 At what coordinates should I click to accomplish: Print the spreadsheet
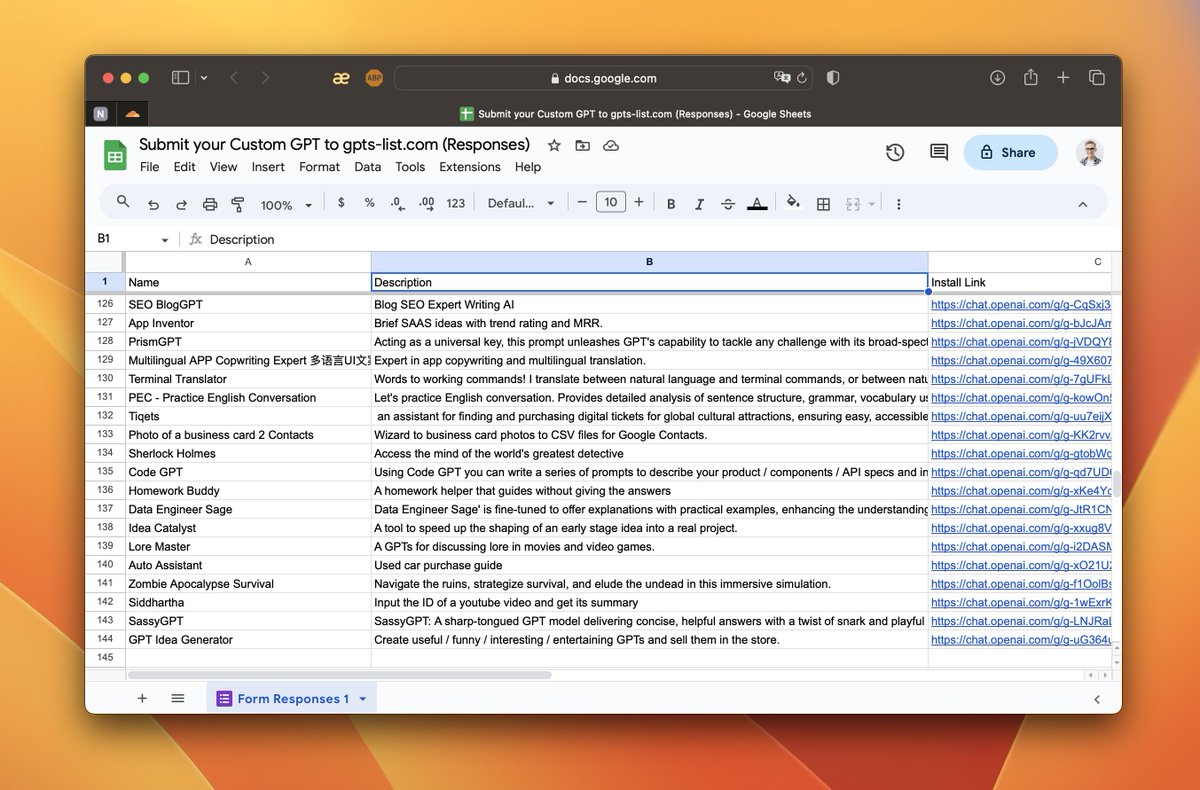point(210,204)
